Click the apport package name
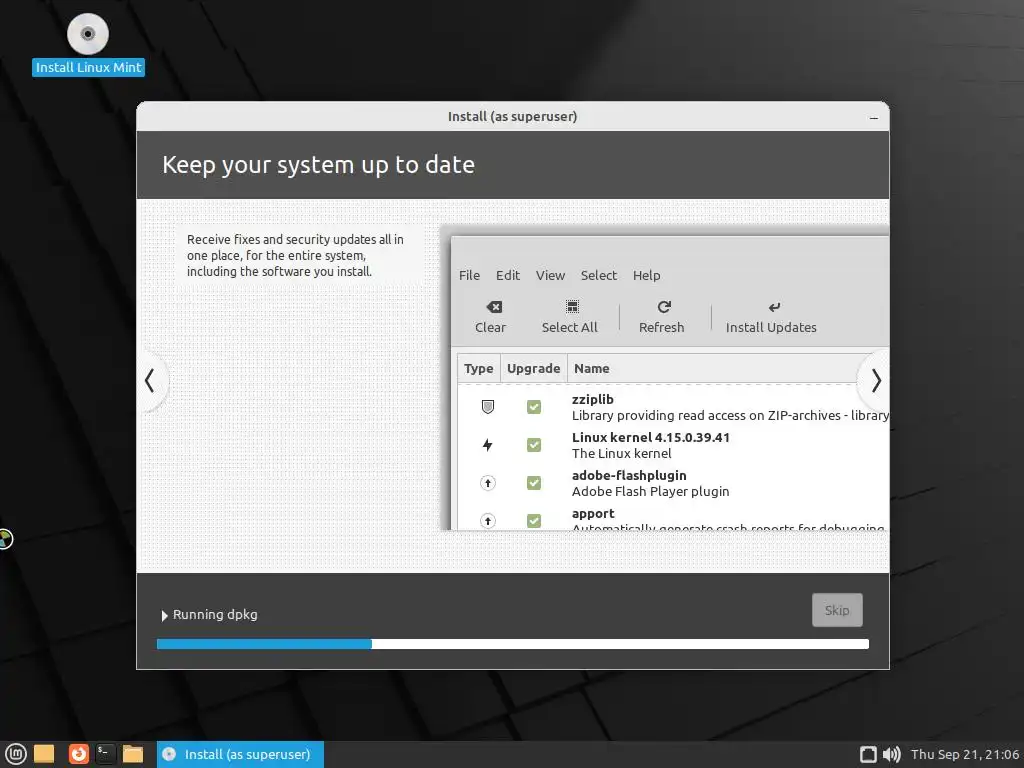Image resolution: width=1024 pixels, height=768 pixels. pos(593,514)
